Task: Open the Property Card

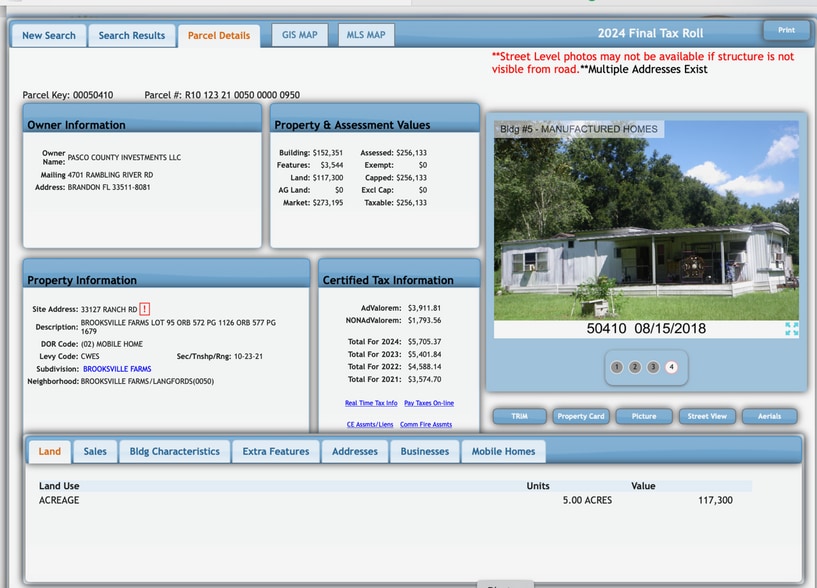Action: pyautogui.click(x=581, y=416)
